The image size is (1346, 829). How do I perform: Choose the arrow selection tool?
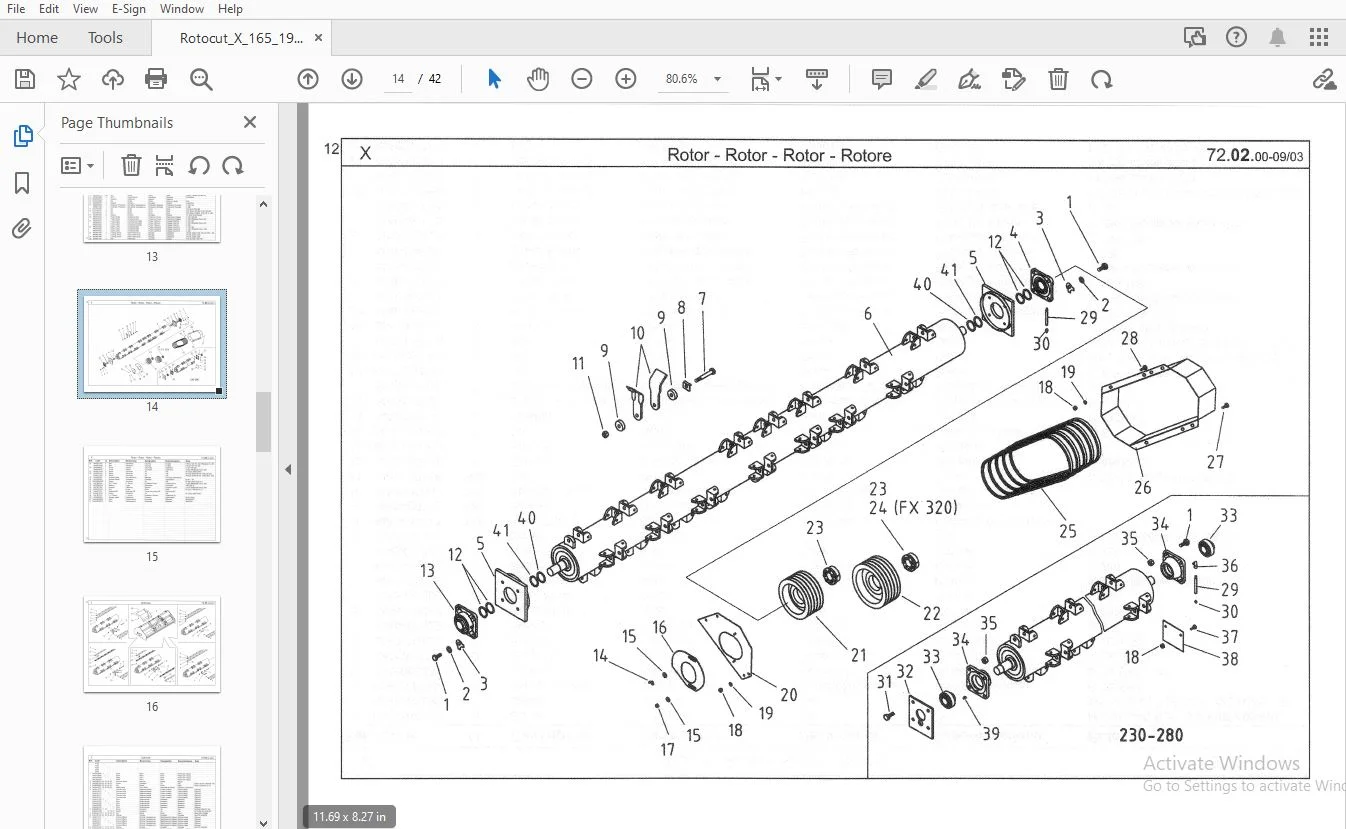[x=494, y=79]
